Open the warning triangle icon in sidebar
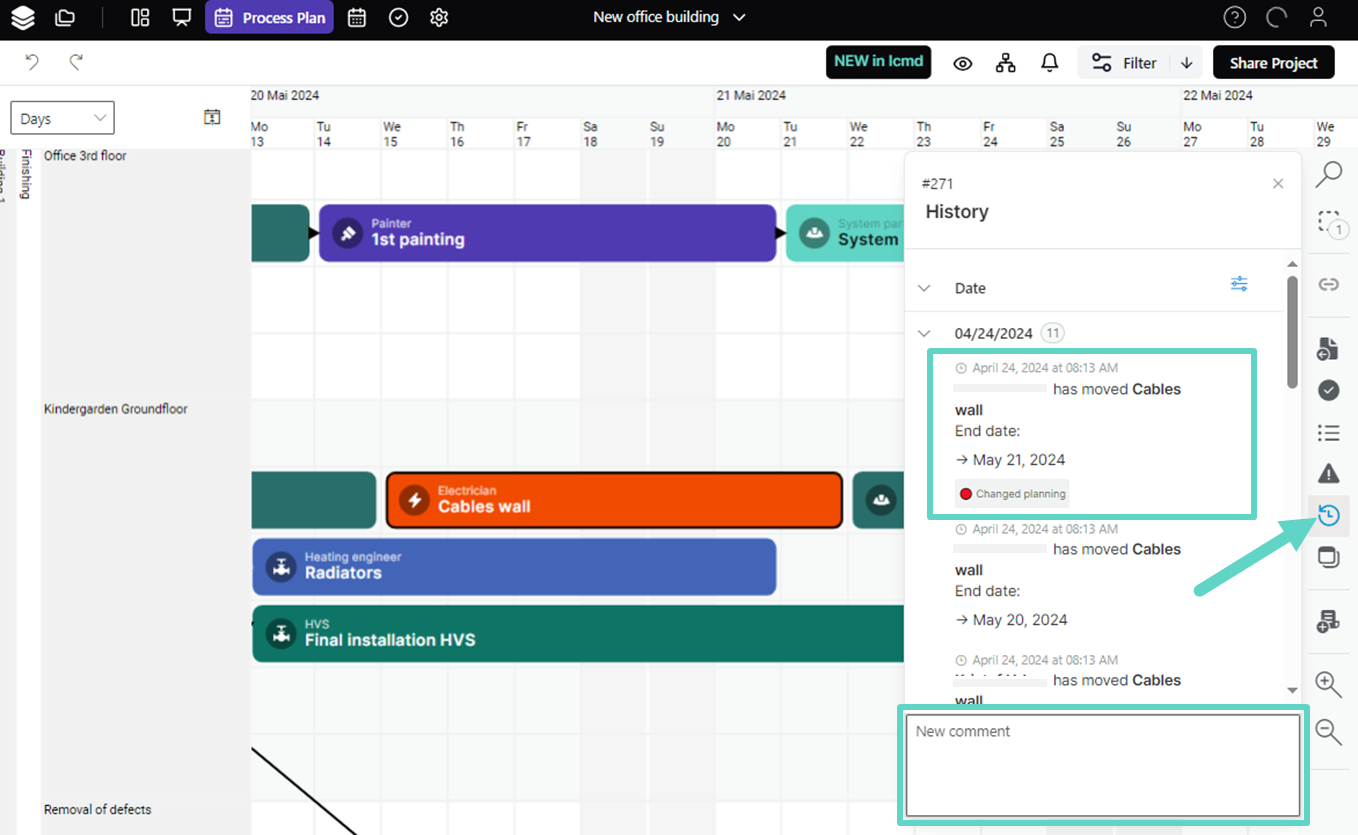The height and width of the screenshot is (835, 1358). pos(1328,473)
